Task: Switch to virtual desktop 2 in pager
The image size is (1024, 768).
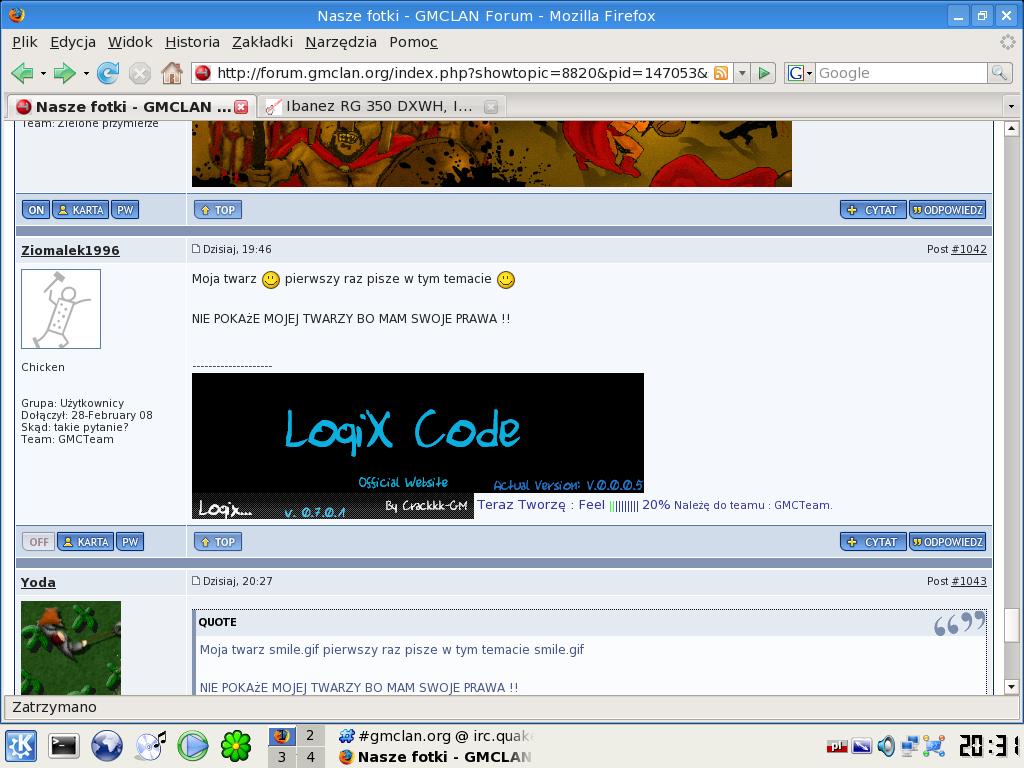Action: 310,735
